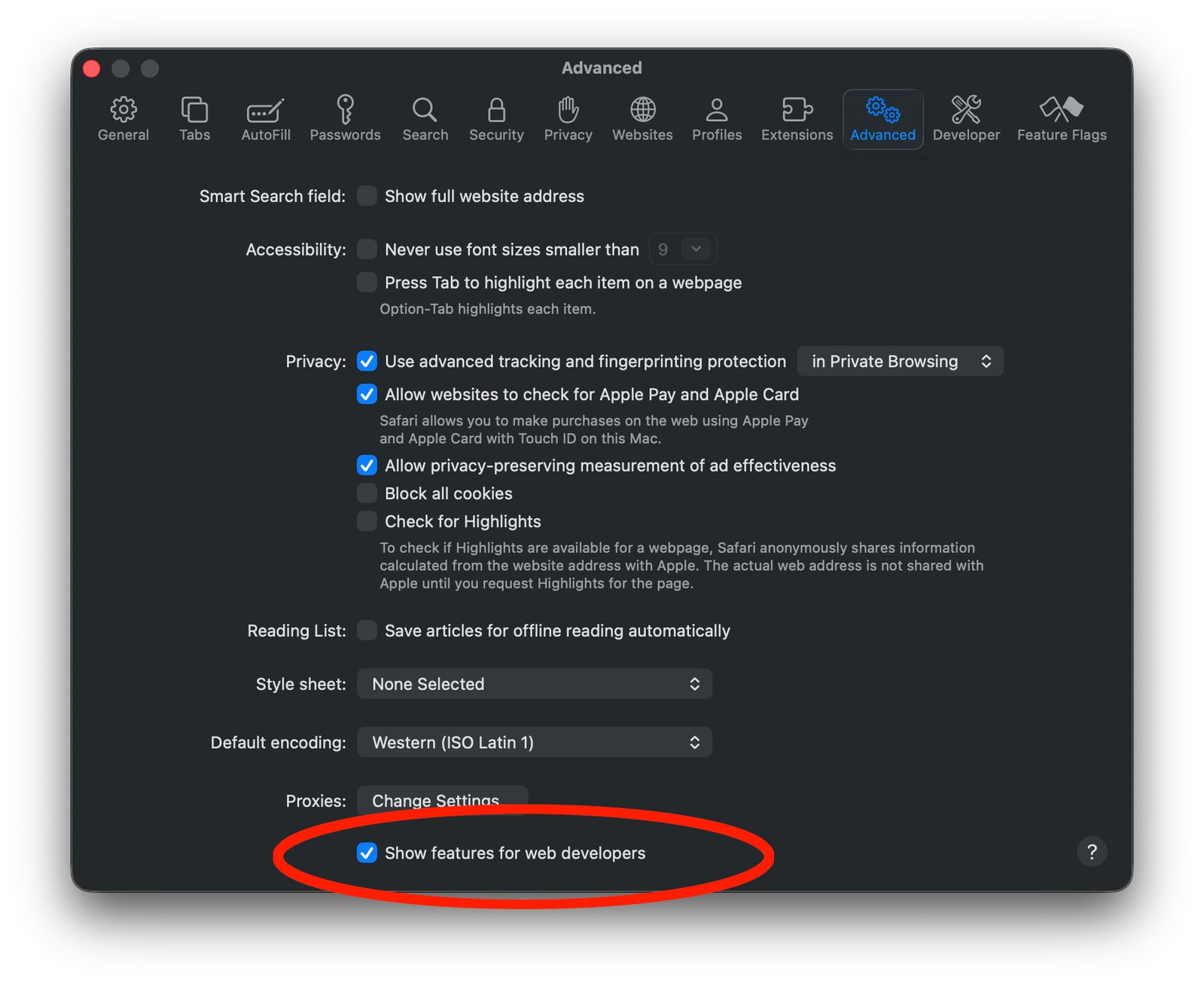1204x986 pixels.
Task: Open the Passwords key icon
Action: click(345, 110)
